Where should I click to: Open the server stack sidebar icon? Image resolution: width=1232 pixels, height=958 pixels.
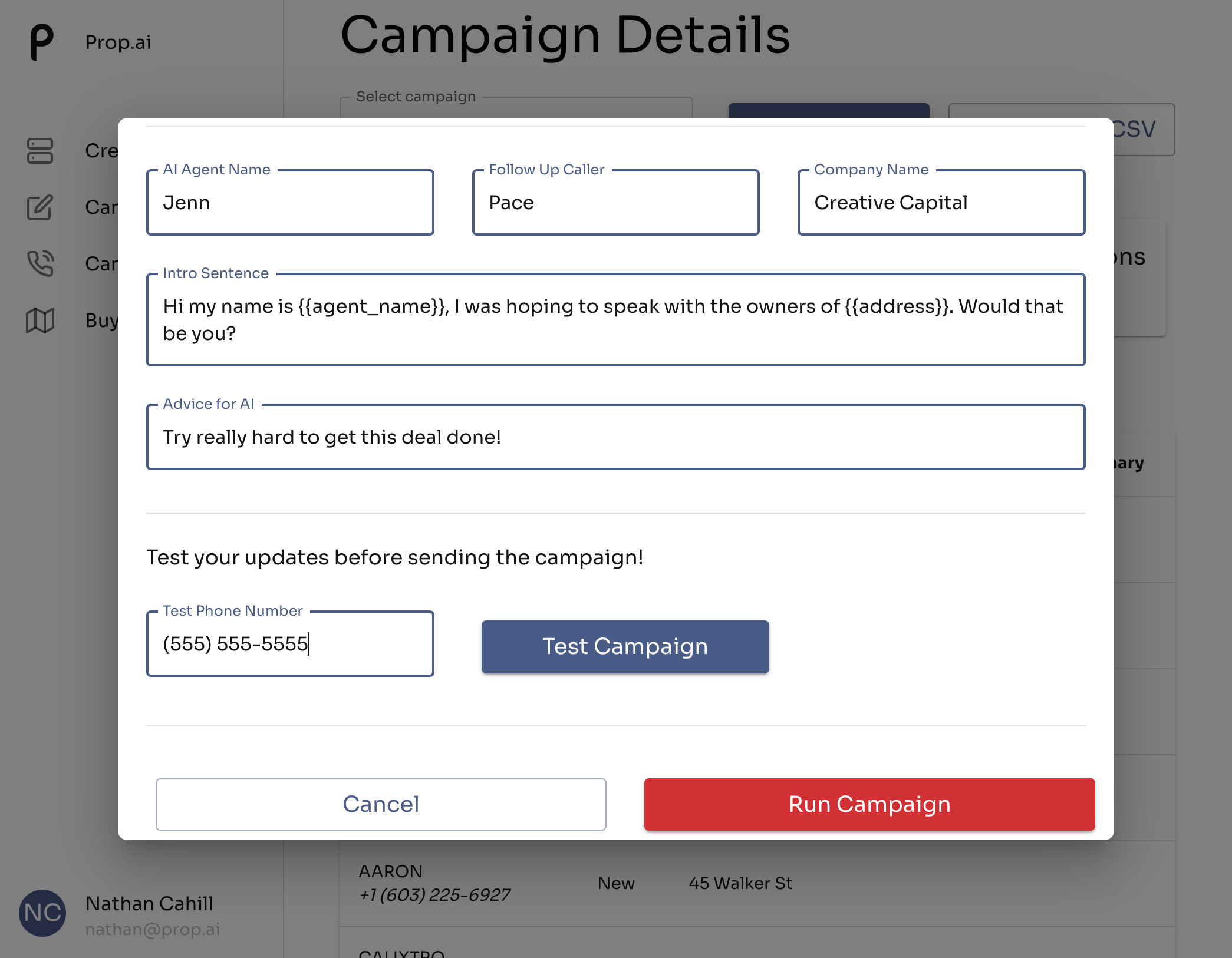[40, 151]
